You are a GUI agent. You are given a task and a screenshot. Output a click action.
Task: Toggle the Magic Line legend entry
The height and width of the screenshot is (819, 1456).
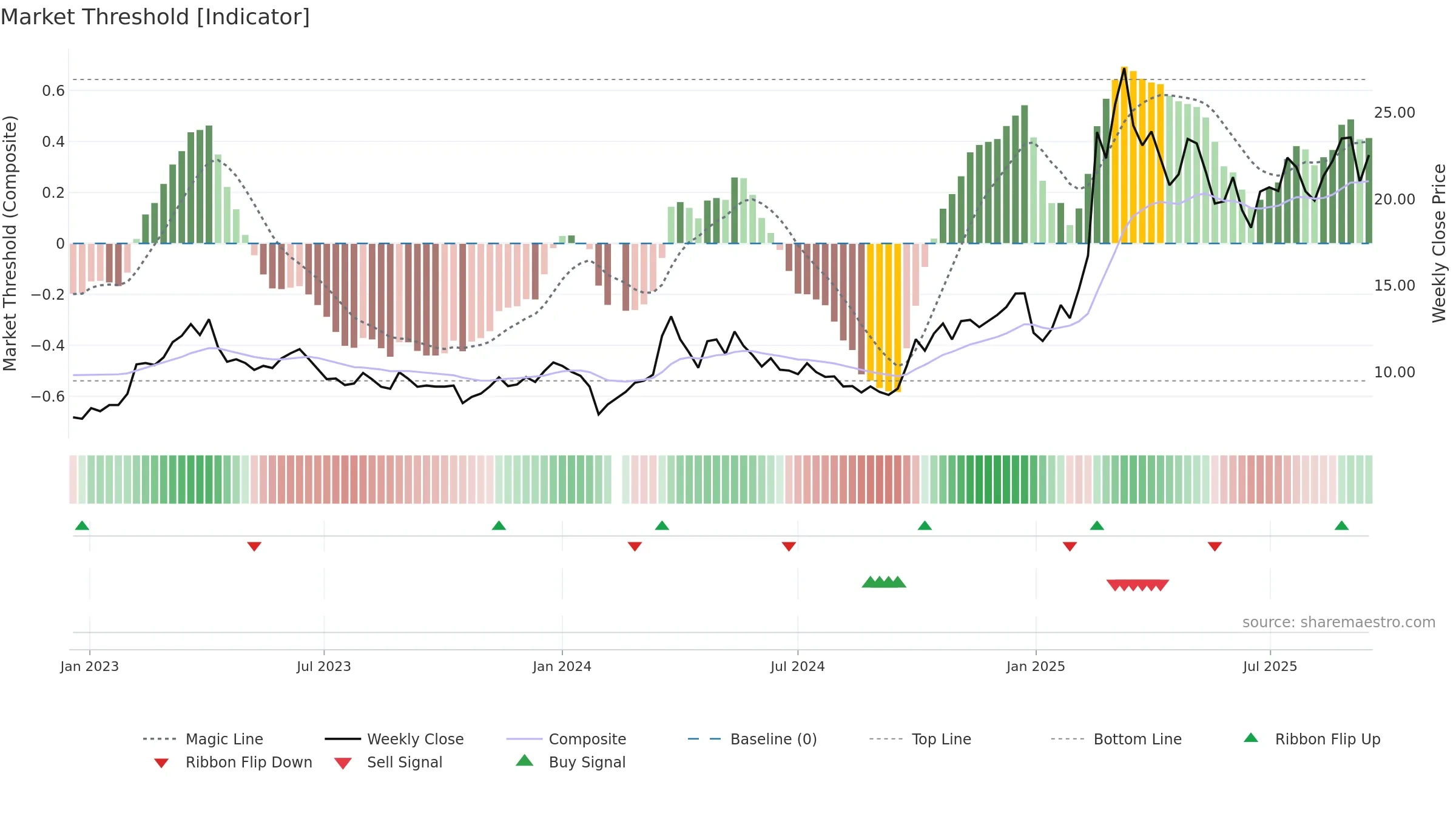tap(203, 739)
